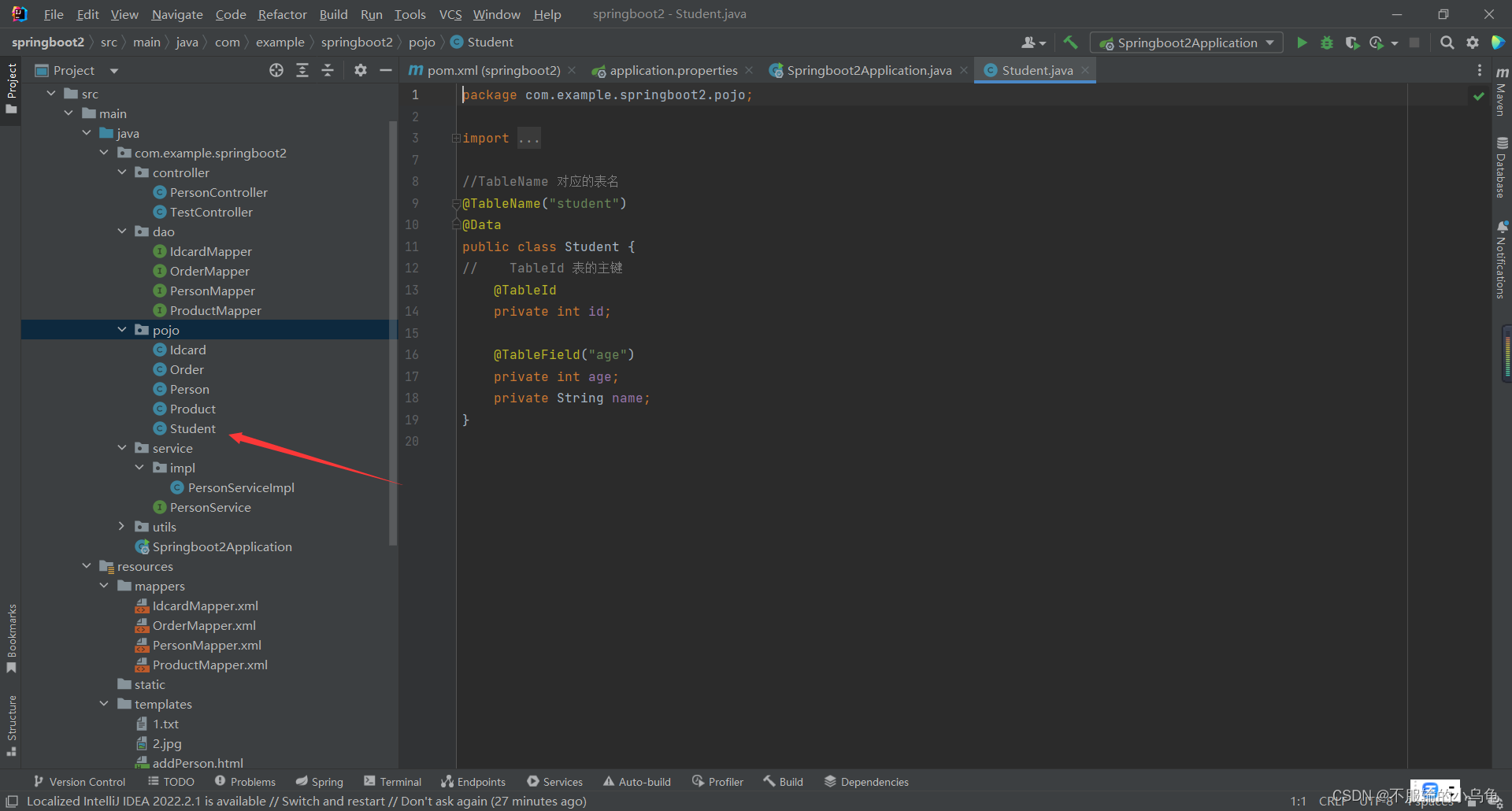
Task: Open the TODO tool window
Action: (x=171, y=782)
